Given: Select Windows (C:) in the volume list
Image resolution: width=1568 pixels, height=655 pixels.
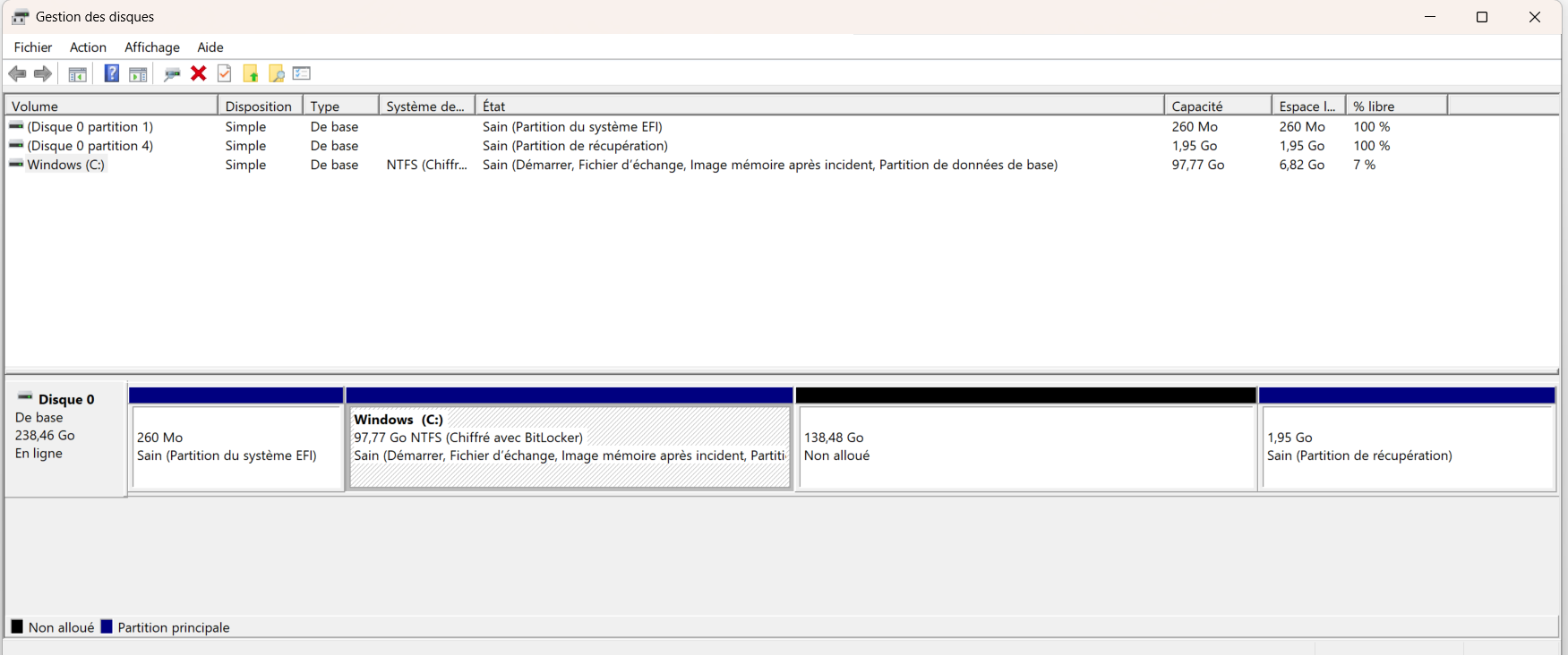Looking at the screenshot, I should tap(66, 165).
